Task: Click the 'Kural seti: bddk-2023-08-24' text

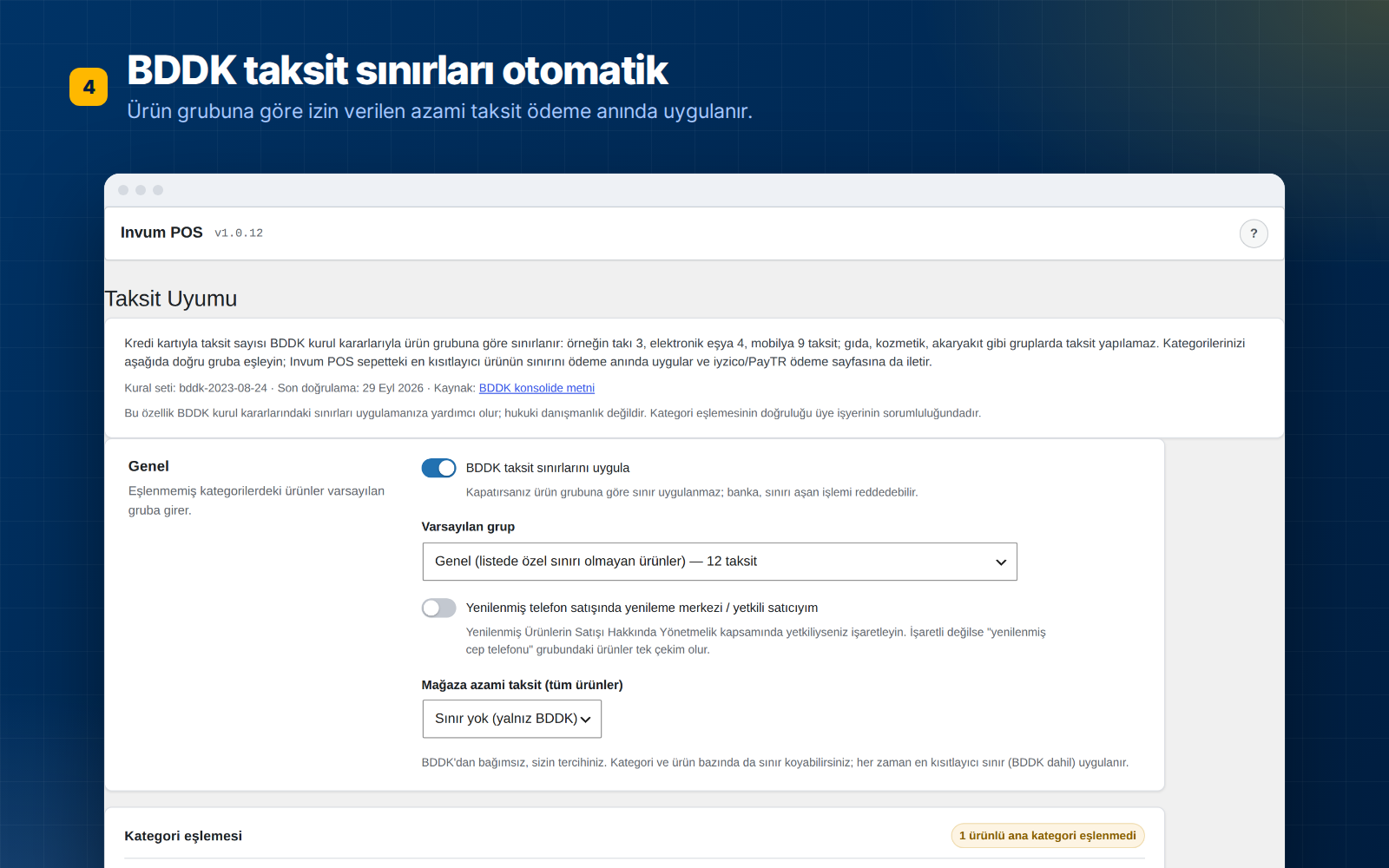Action: (x=196, y=388)
